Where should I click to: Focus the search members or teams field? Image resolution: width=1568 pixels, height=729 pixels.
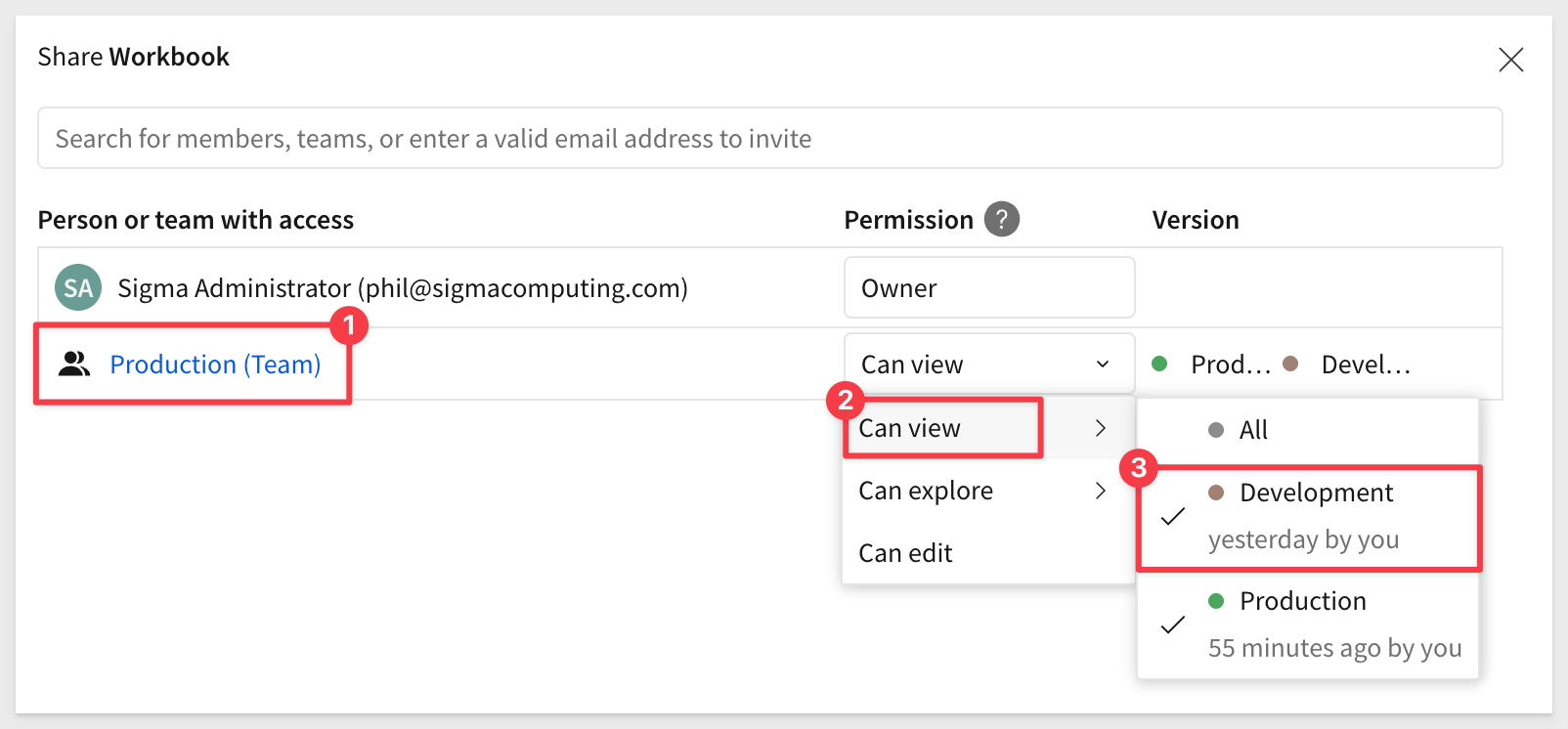(x=770, y=138)
